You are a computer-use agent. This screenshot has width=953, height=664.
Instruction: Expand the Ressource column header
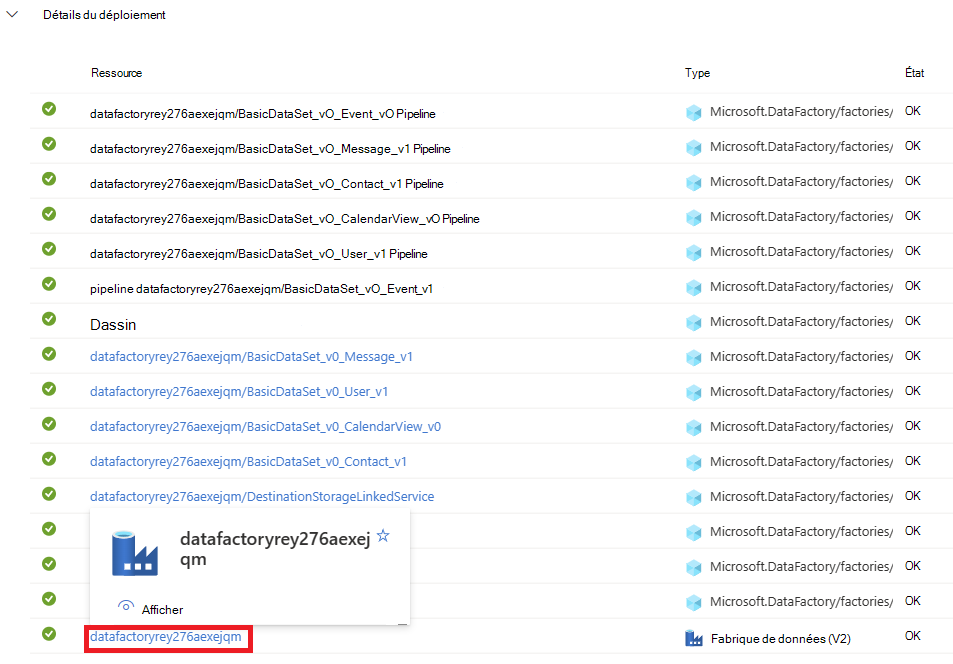point(116,73)
